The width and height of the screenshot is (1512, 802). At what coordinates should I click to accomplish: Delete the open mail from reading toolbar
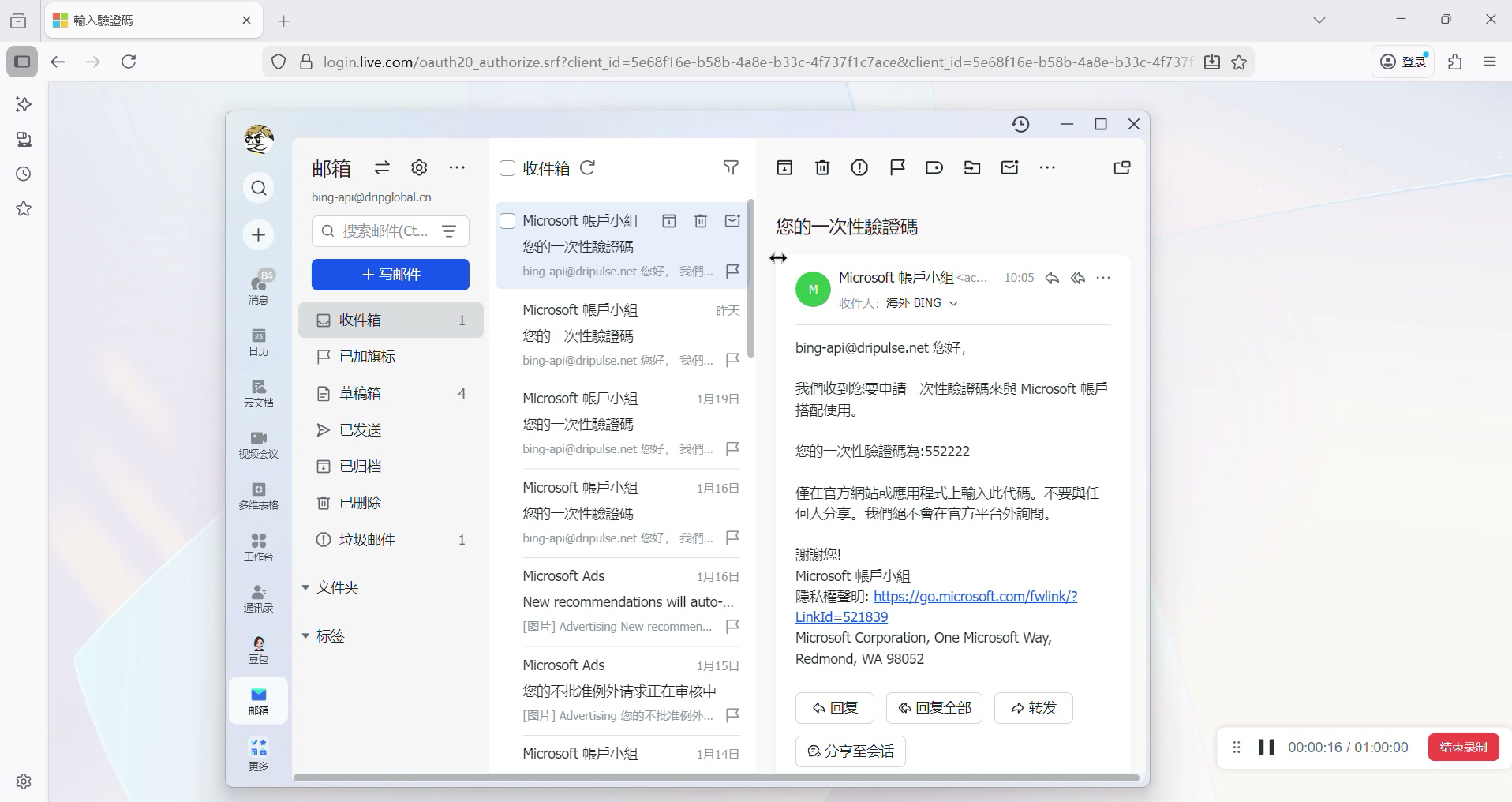click(x=822, y=167)
